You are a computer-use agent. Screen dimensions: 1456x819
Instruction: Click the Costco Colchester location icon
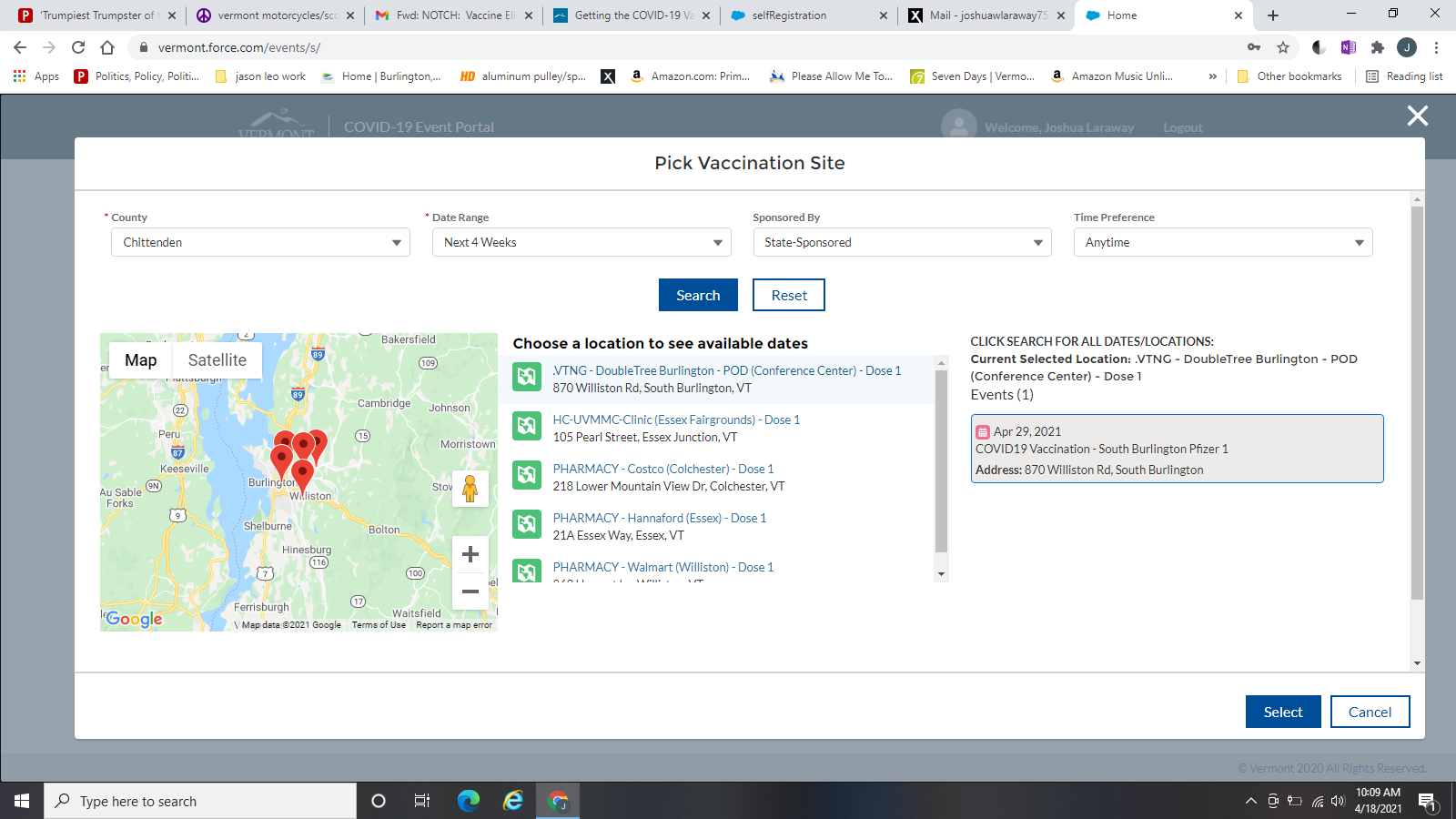[527, 475]
